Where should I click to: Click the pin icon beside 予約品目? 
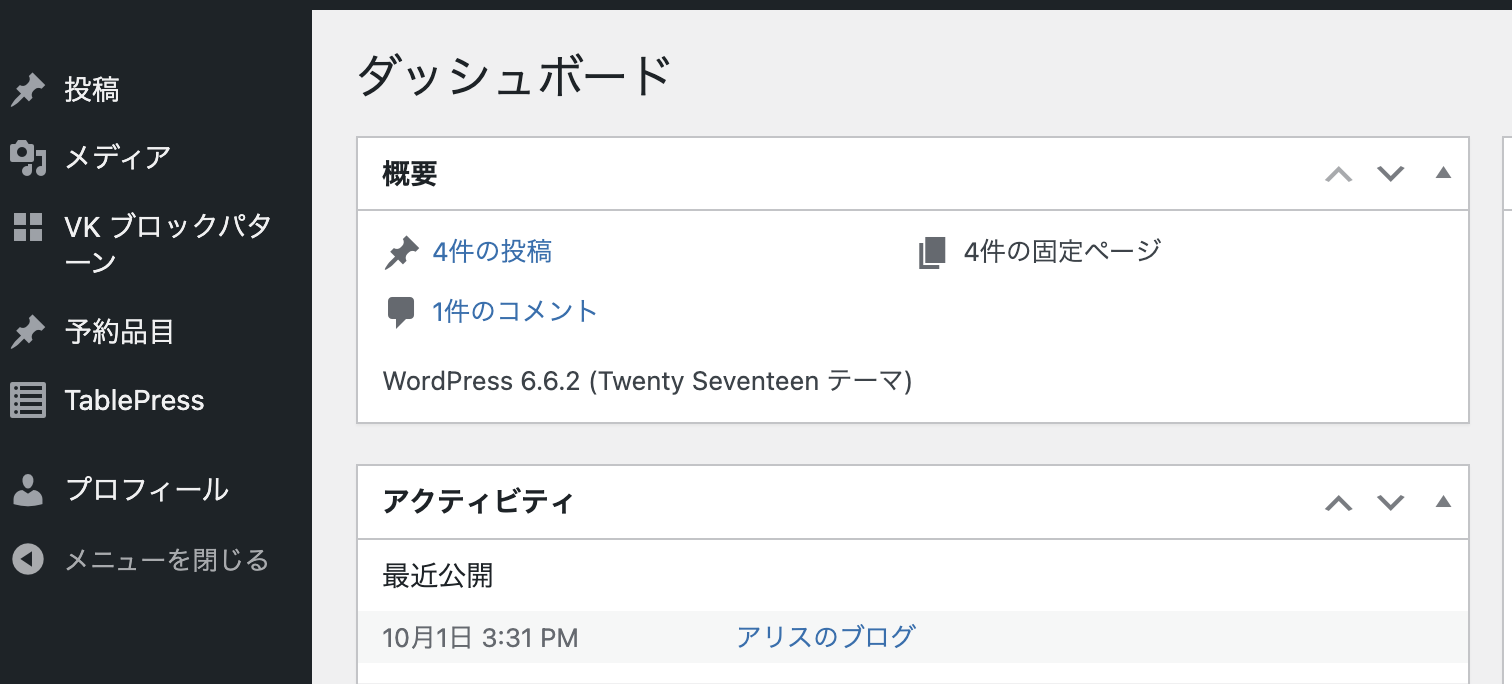(x=28, y=332)
